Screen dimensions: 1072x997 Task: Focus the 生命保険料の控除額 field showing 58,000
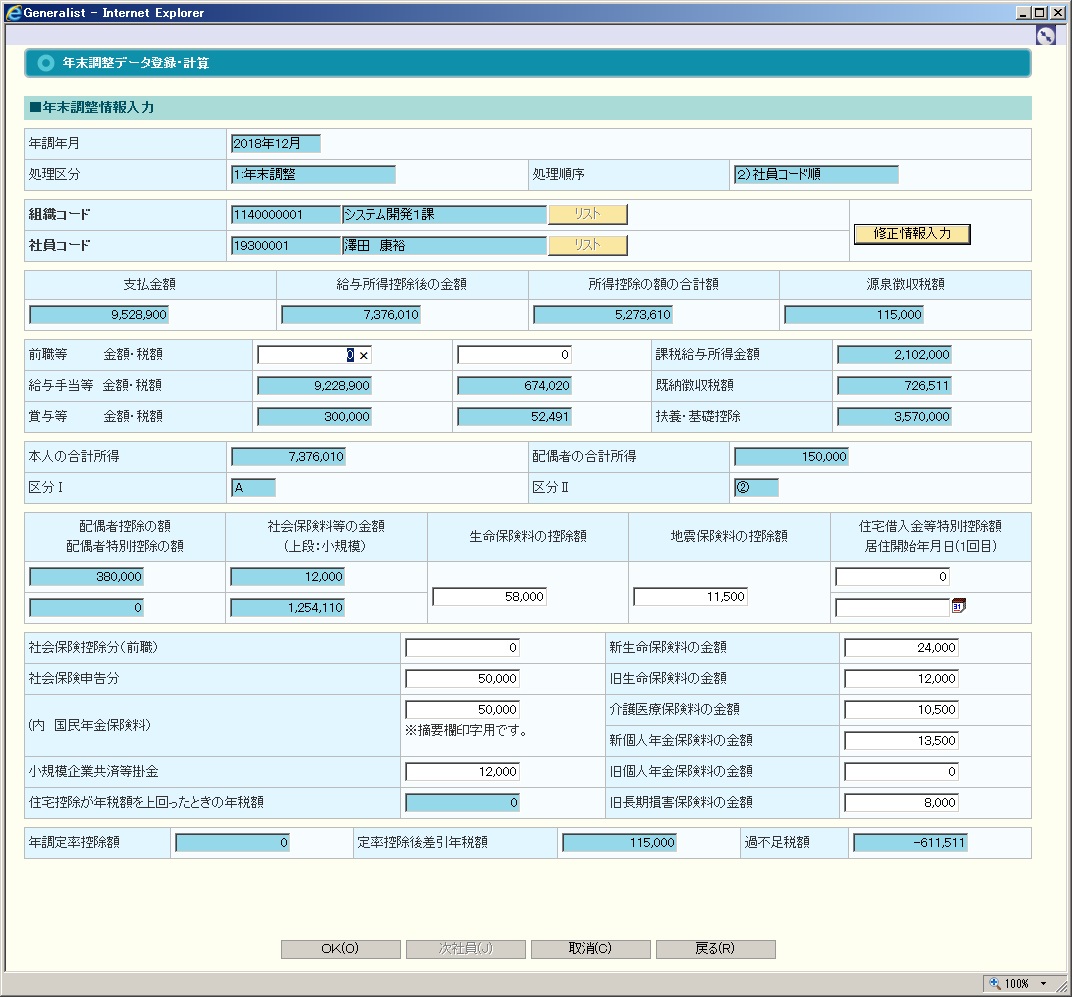[x=489, y=596]
